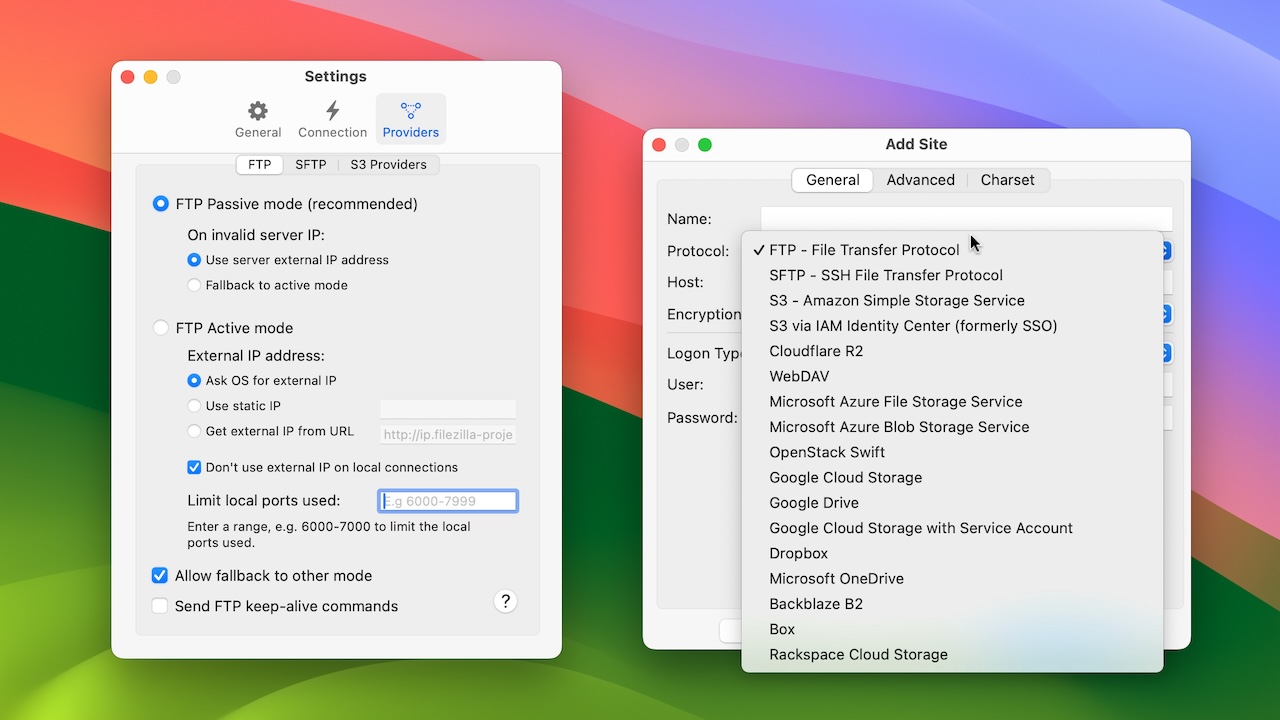Choose WebDAV from the protocol list
The image size is (1280, 720).
coord(952,376)
